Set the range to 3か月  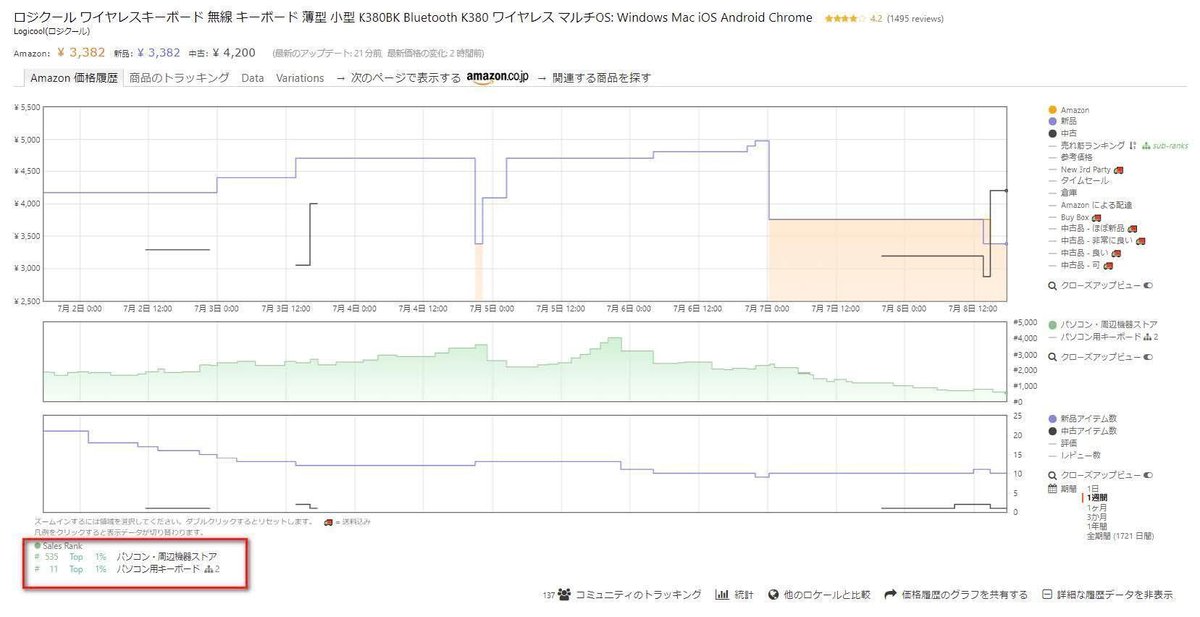tap(1098, 517)
